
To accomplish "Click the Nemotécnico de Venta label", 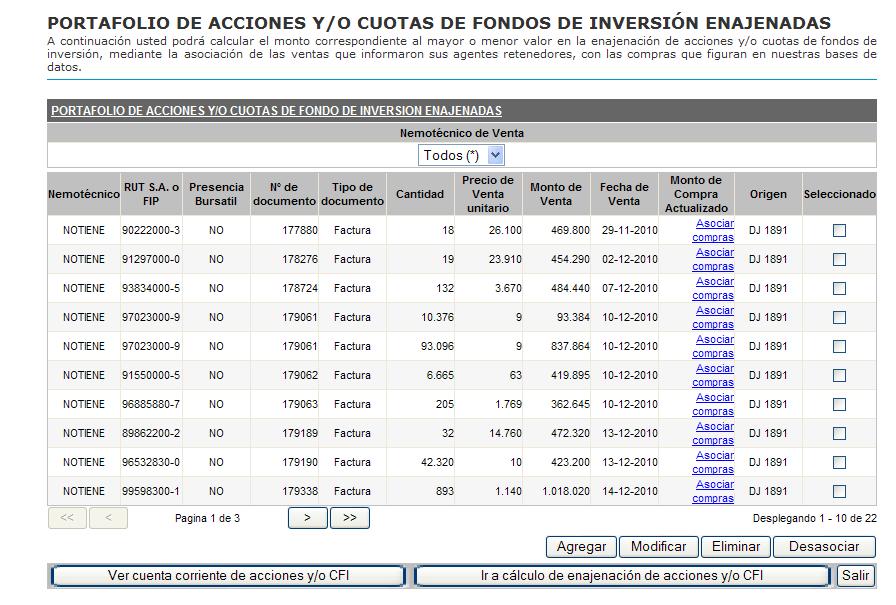I will (x=462, y=133).
